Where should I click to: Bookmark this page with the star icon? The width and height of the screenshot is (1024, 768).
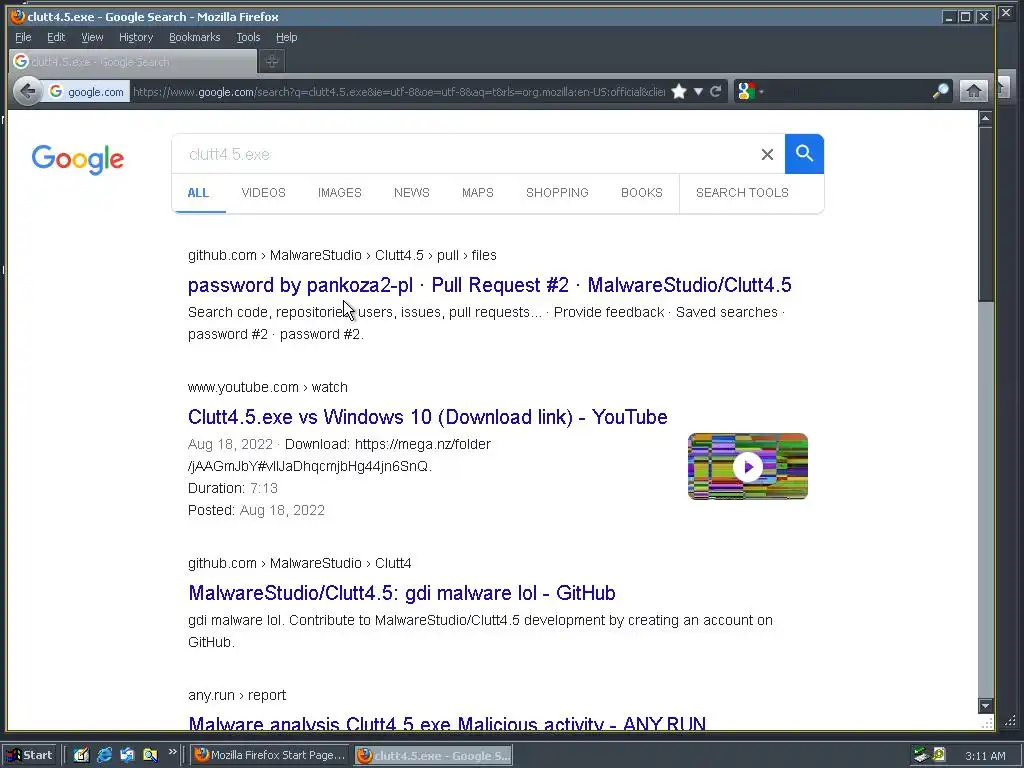point(679,91)
